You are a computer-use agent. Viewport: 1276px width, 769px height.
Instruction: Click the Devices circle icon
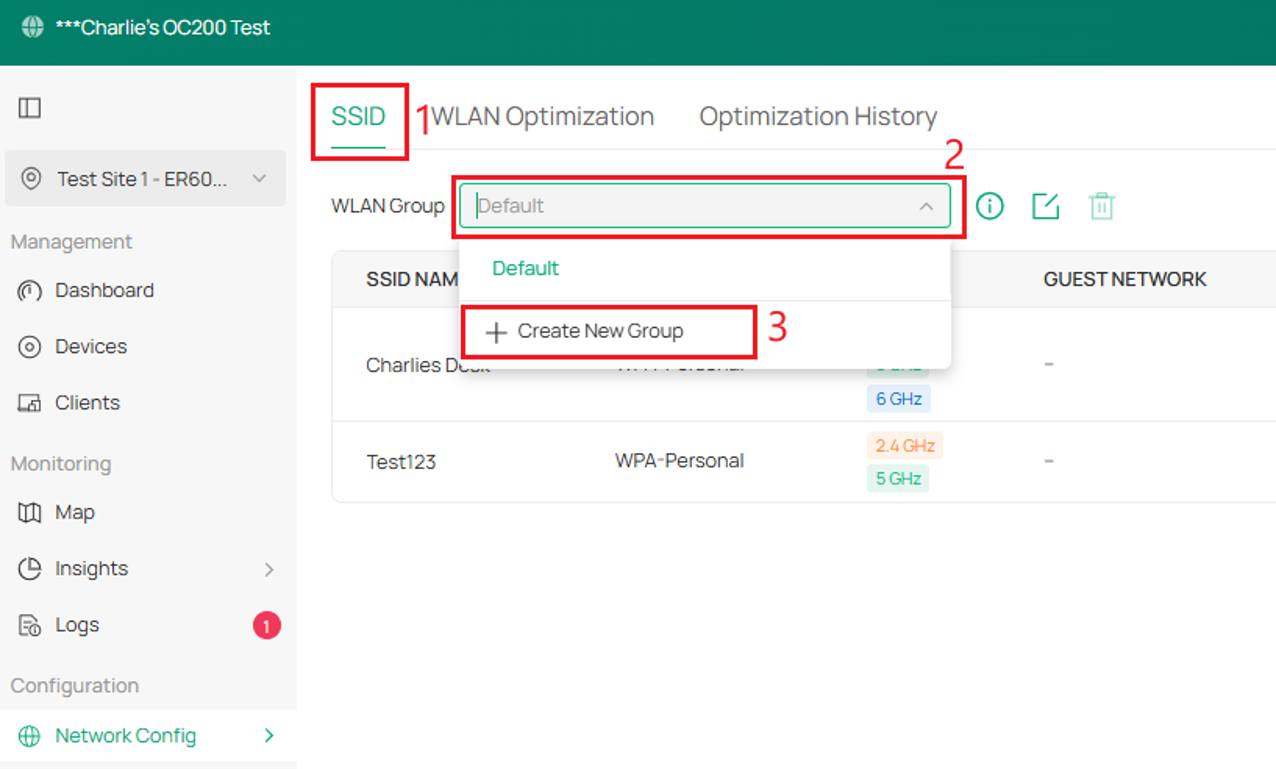click(x=30, y=347)
